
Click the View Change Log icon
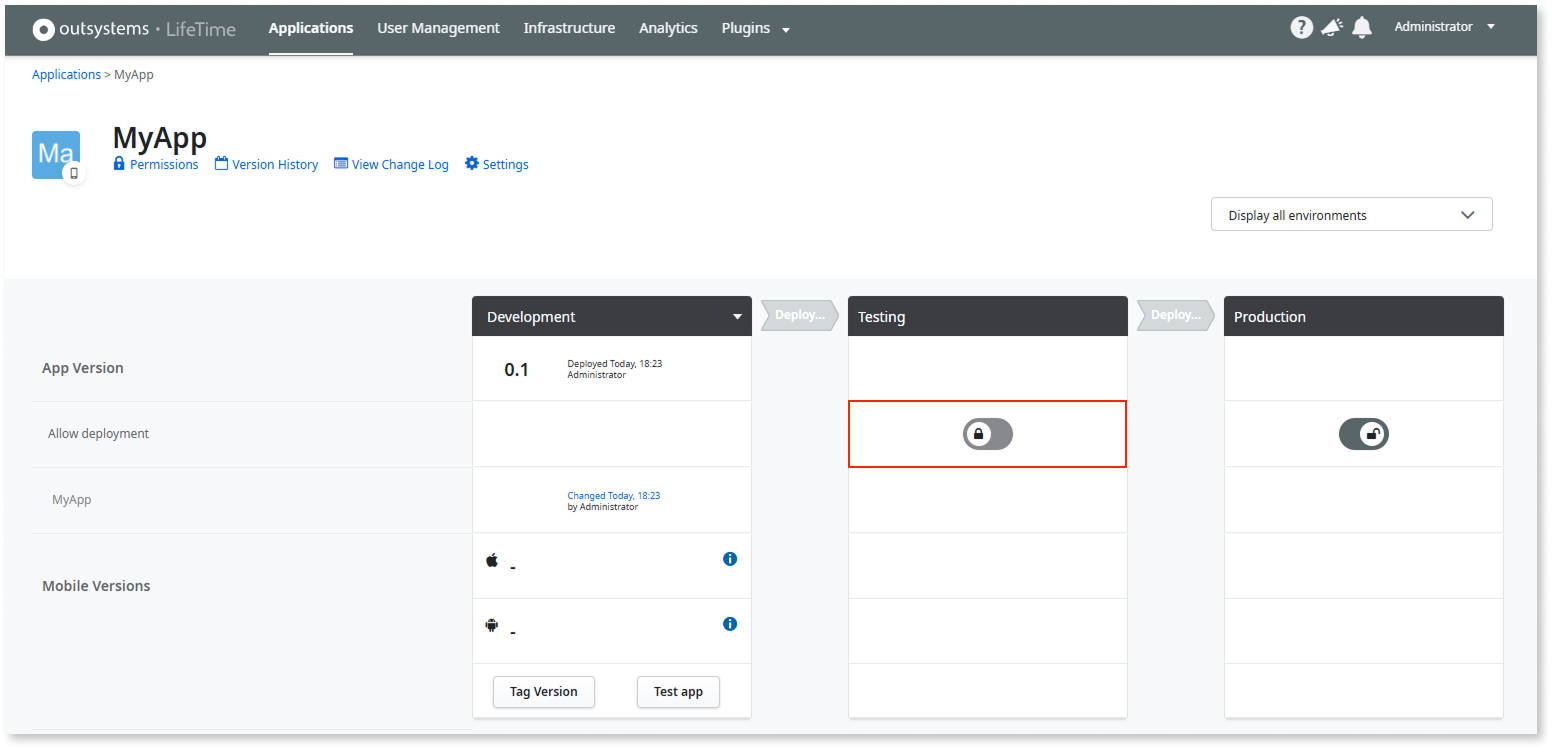[x=339, y=163]
